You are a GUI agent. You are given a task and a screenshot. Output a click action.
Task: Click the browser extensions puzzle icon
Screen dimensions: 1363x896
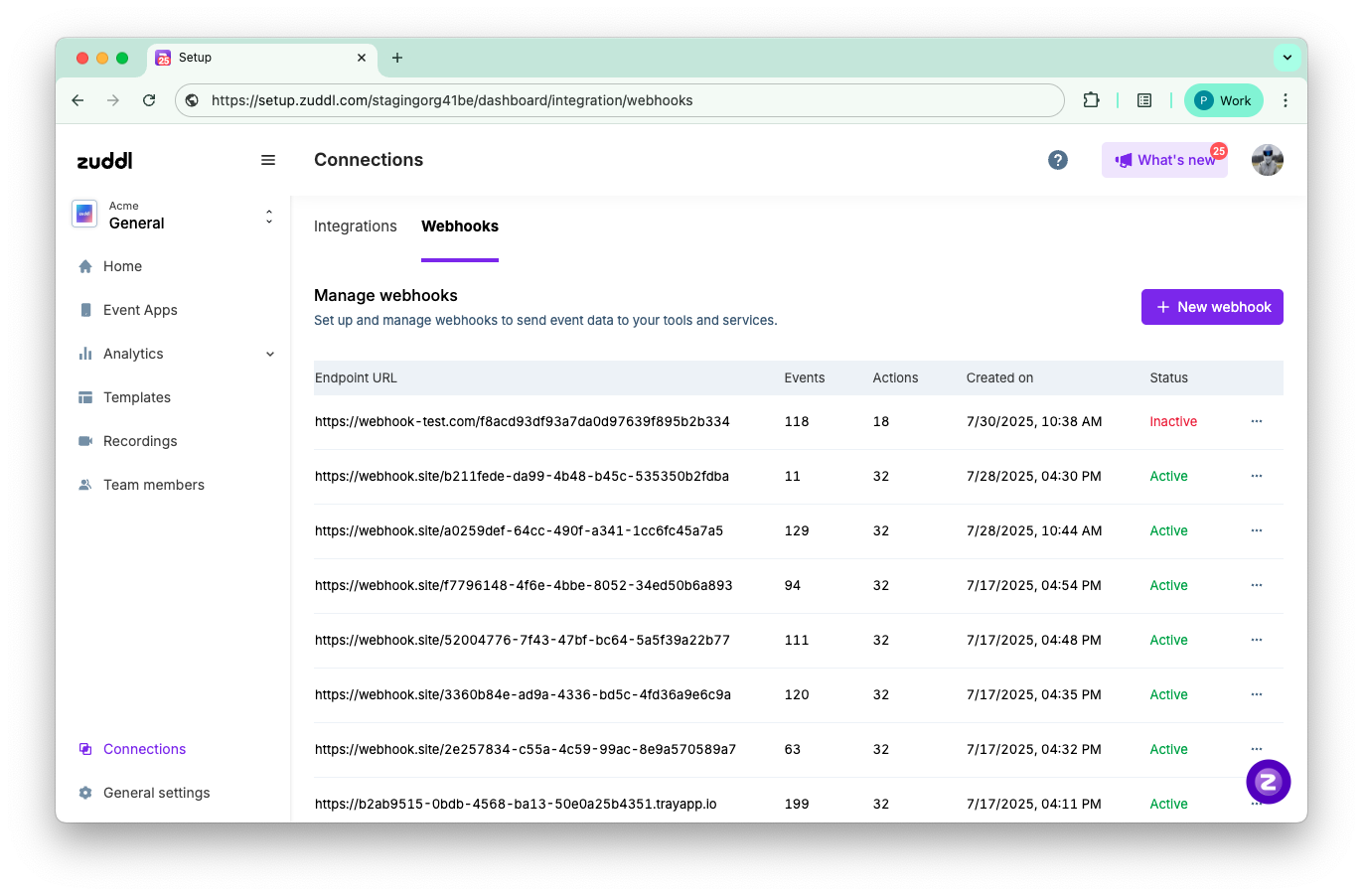click(x=1091, y=100)
